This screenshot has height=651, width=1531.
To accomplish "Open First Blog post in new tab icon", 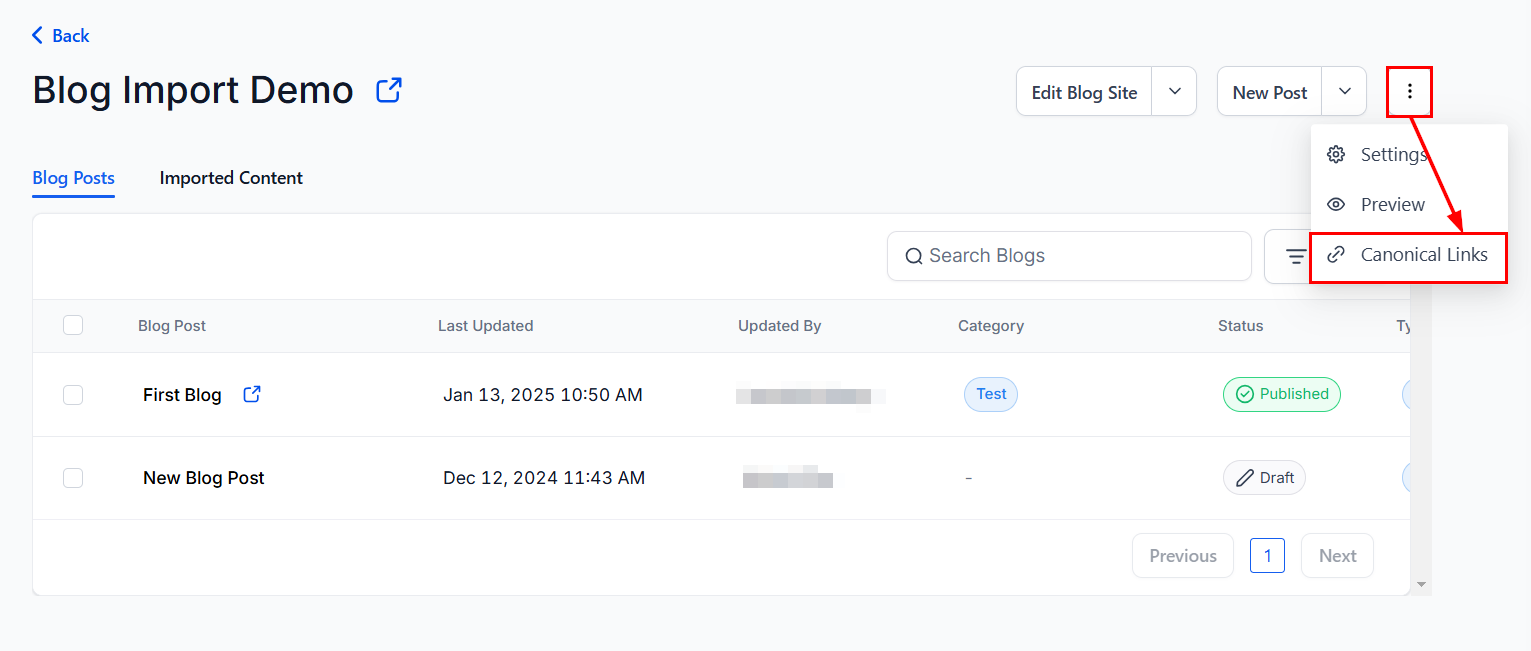I will (x=252, y=394).
